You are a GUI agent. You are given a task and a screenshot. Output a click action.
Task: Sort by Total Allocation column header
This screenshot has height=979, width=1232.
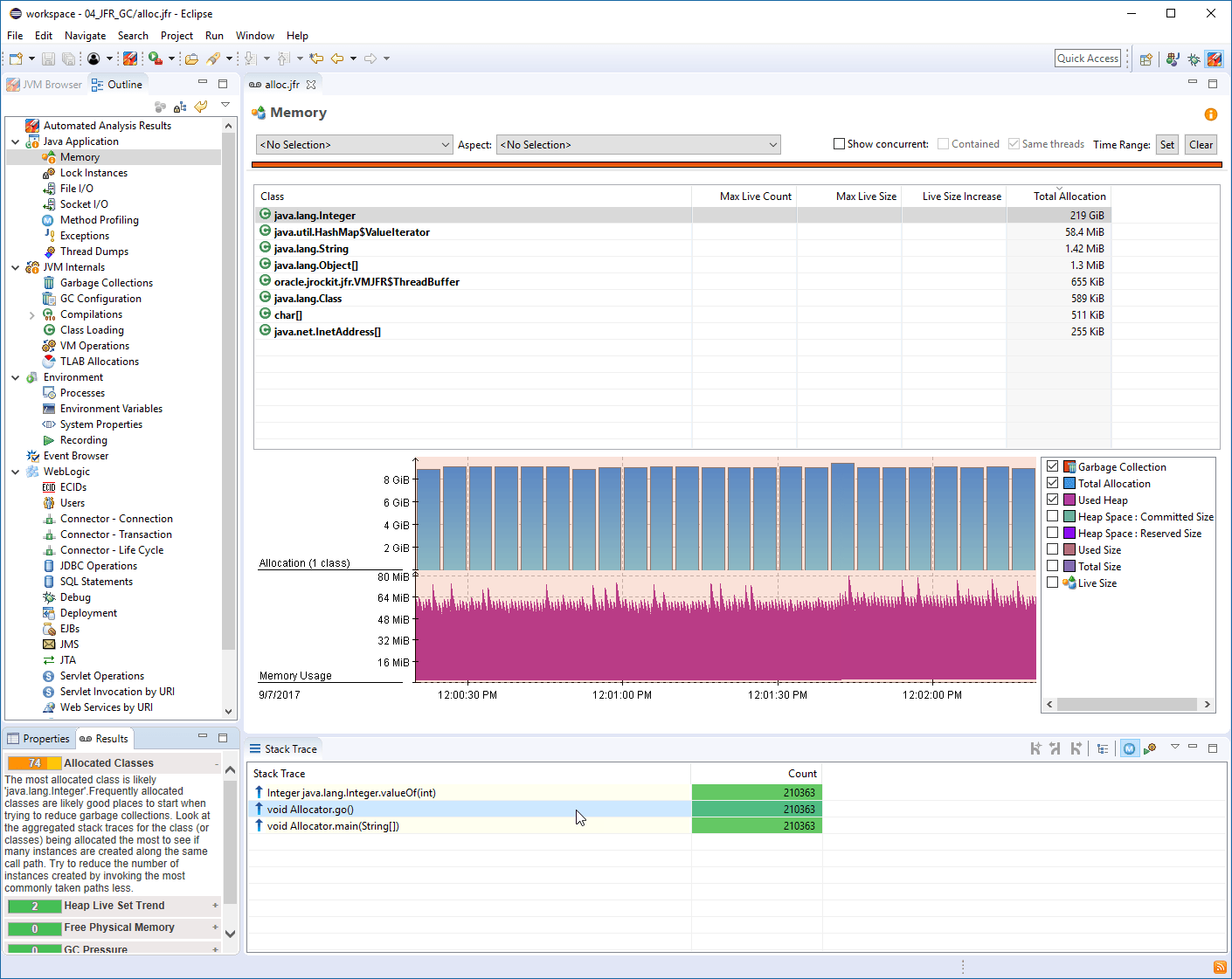1059,196
